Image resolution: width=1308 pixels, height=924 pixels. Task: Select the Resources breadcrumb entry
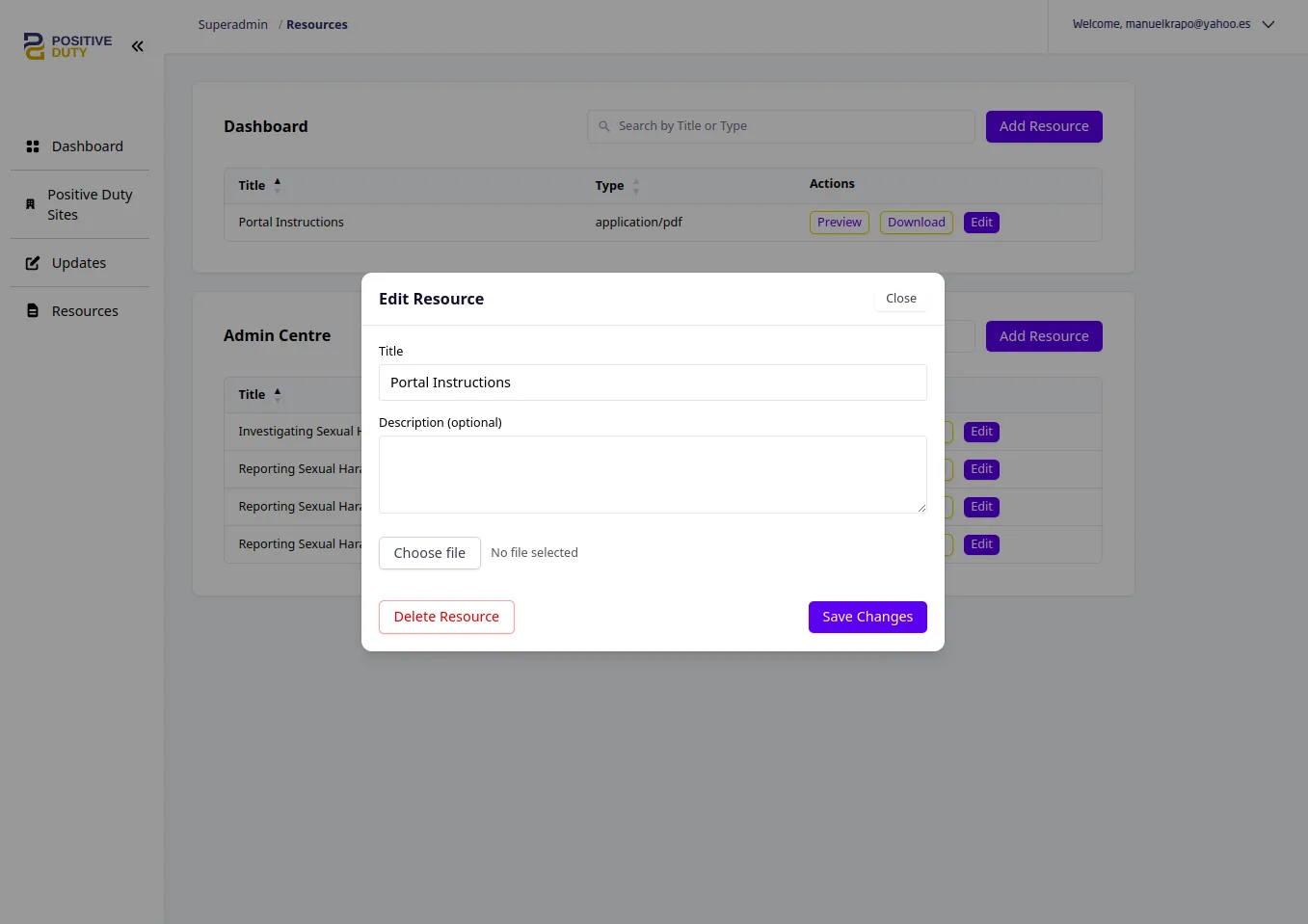tap(316, 24)
